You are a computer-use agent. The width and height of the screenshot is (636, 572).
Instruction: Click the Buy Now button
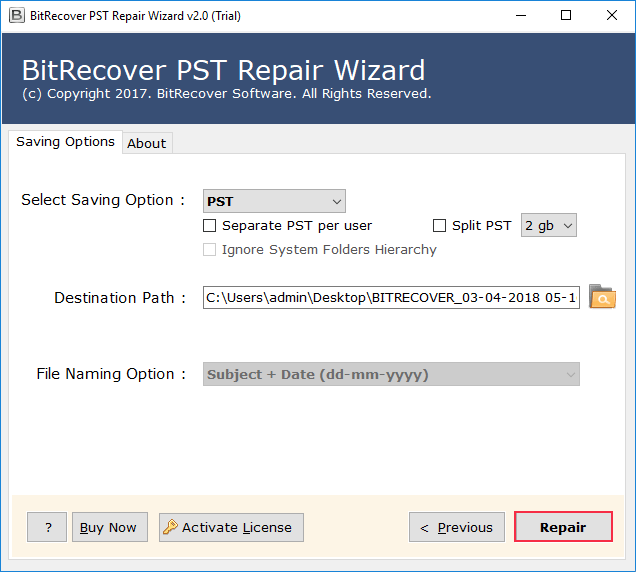coord(110,527)
